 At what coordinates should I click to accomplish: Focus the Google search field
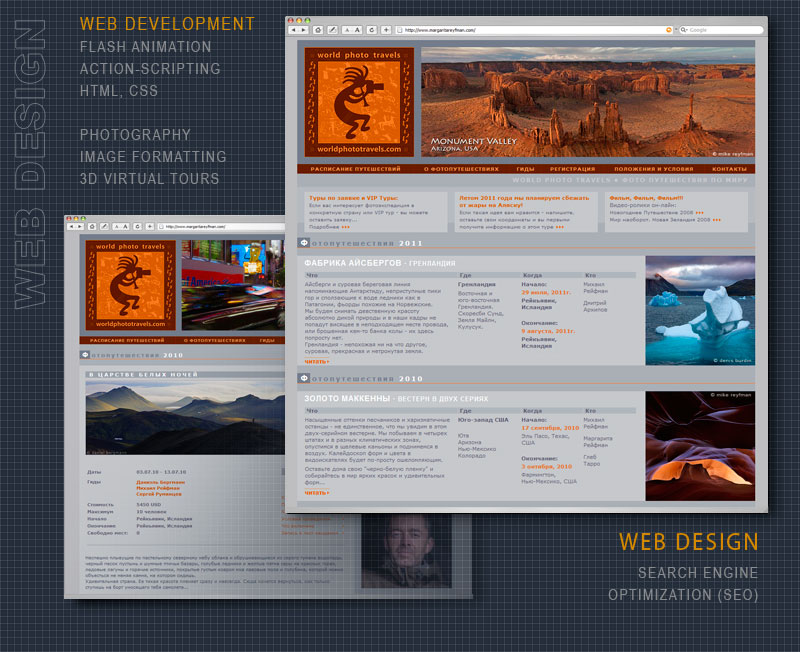click(x=721, y=30)
